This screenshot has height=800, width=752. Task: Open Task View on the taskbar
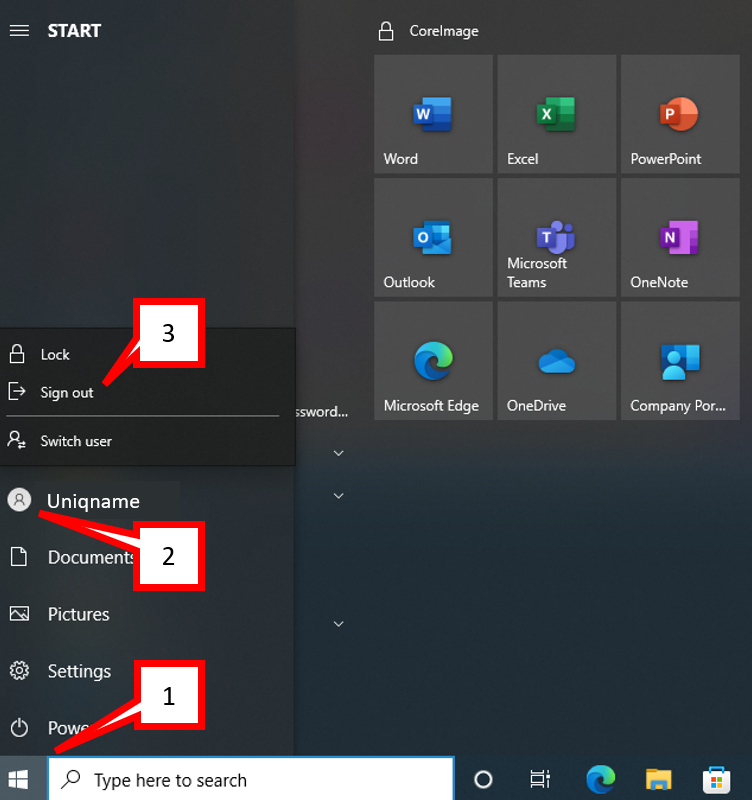540,779
